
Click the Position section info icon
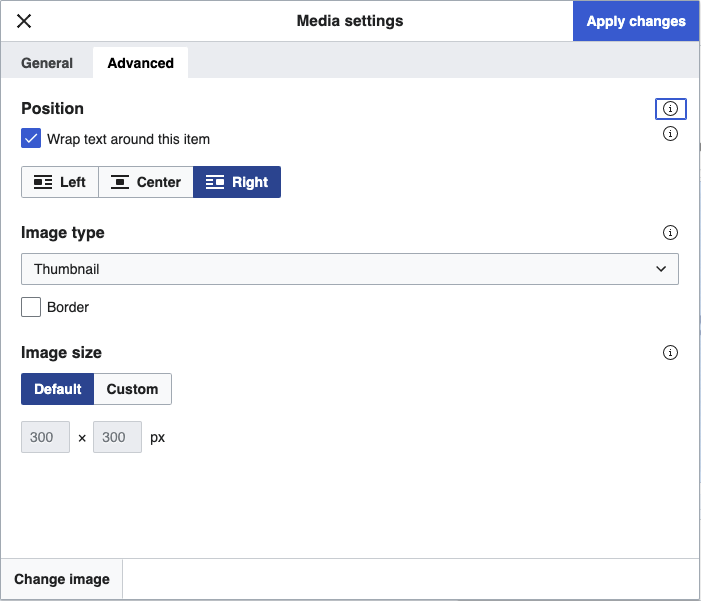point(670,109)
